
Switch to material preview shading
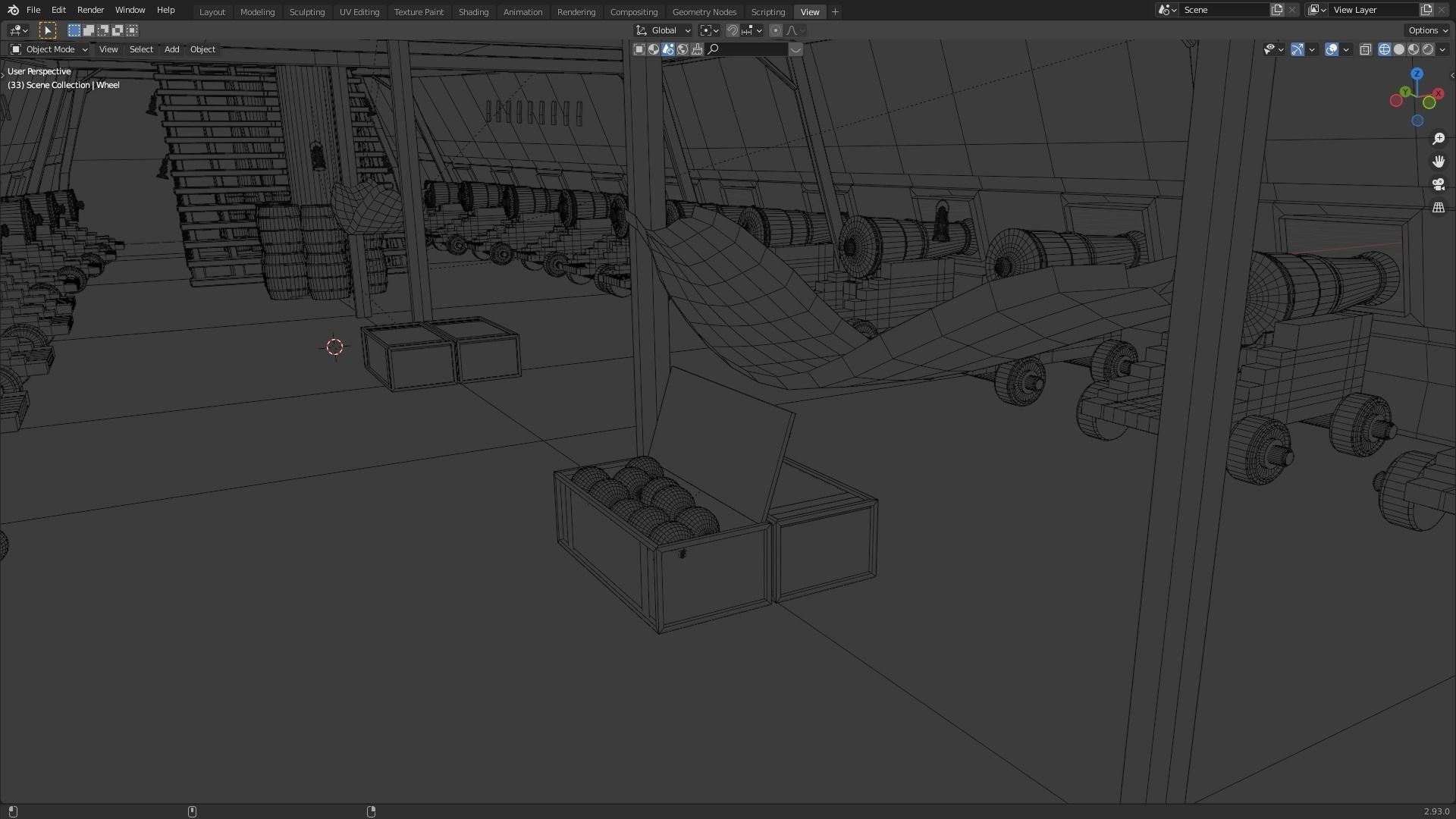click(1414, 49)
